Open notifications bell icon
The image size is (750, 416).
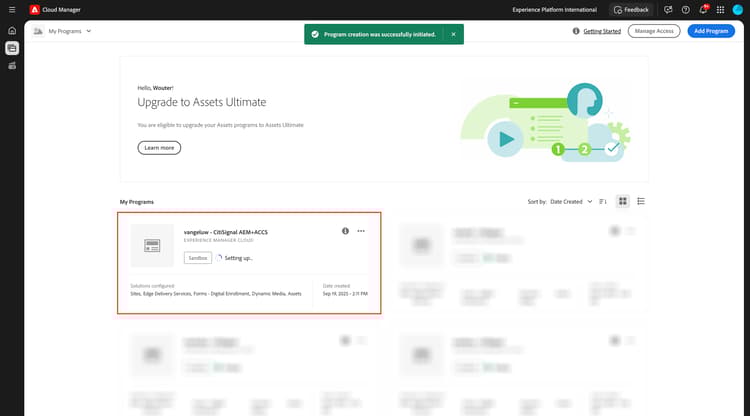[x=703, y=10]
